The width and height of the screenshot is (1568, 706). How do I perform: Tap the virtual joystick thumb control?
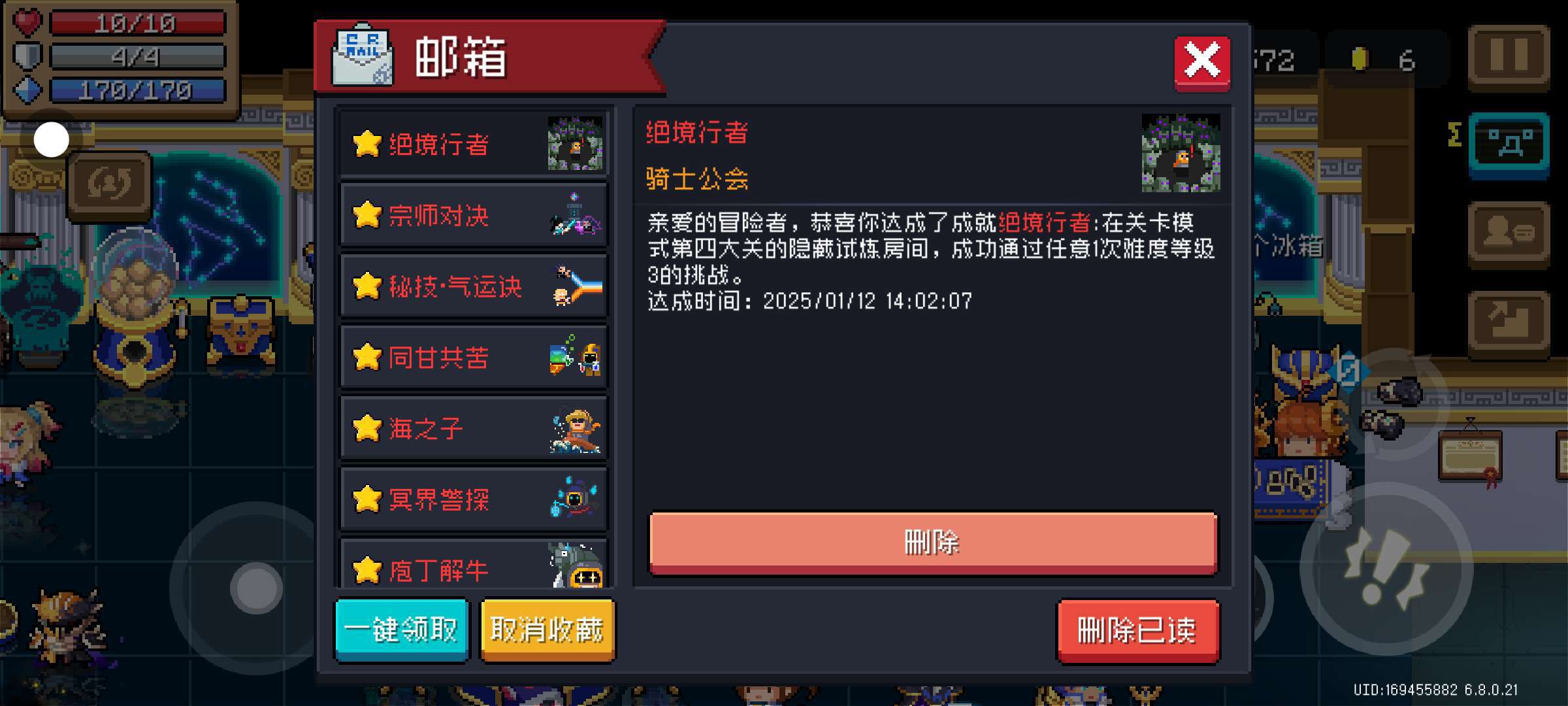pyautogui.click(x=256, y=588)
